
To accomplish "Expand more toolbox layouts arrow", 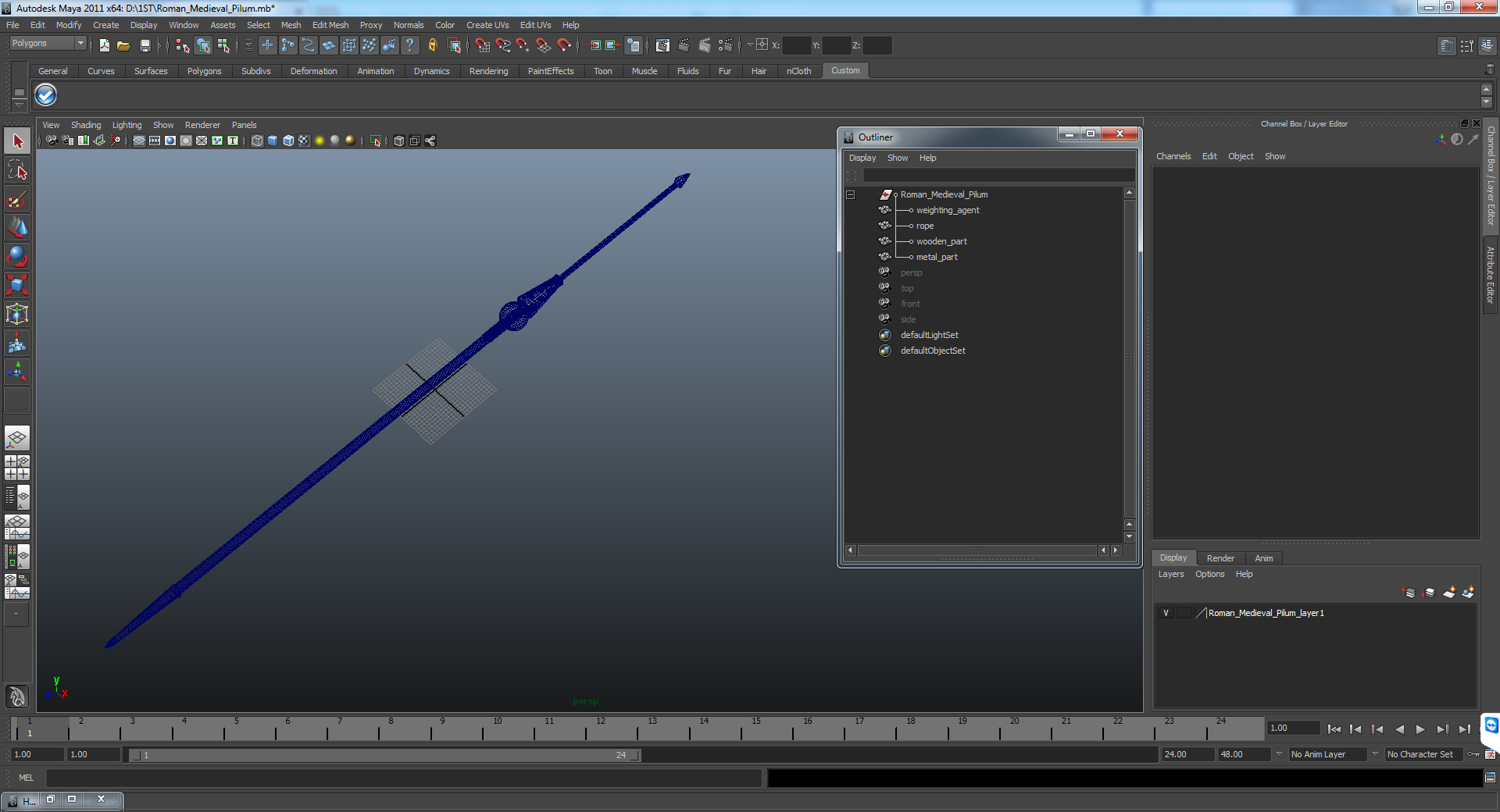I will tap(16, 614).
